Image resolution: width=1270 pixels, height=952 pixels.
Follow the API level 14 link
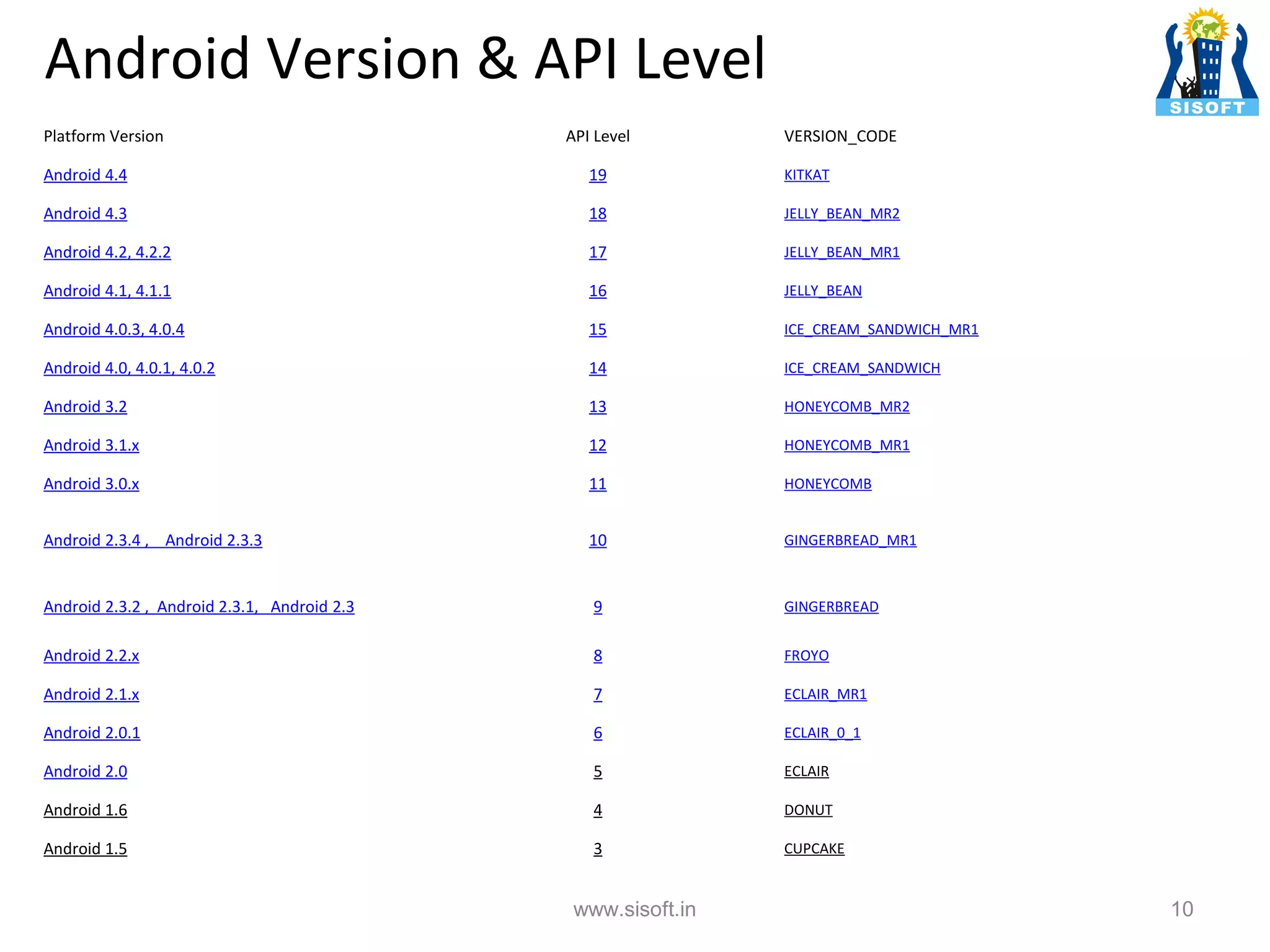coord(598,368)
